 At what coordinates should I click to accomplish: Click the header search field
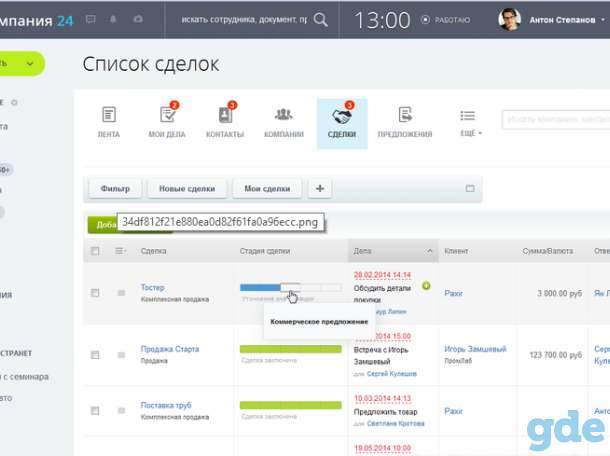point(244,19)
